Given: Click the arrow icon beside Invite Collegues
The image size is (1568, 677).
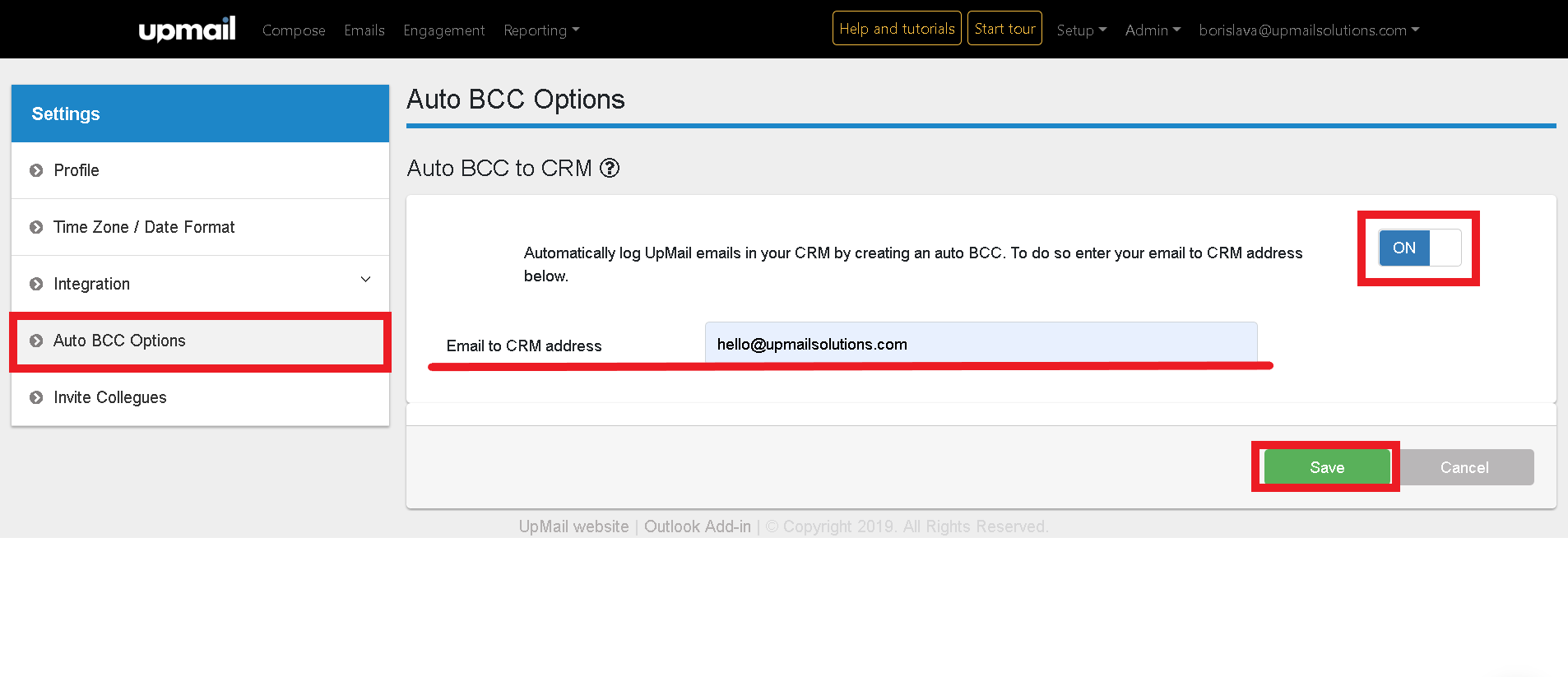Looking at the screenshot, I should coord(36,397).
